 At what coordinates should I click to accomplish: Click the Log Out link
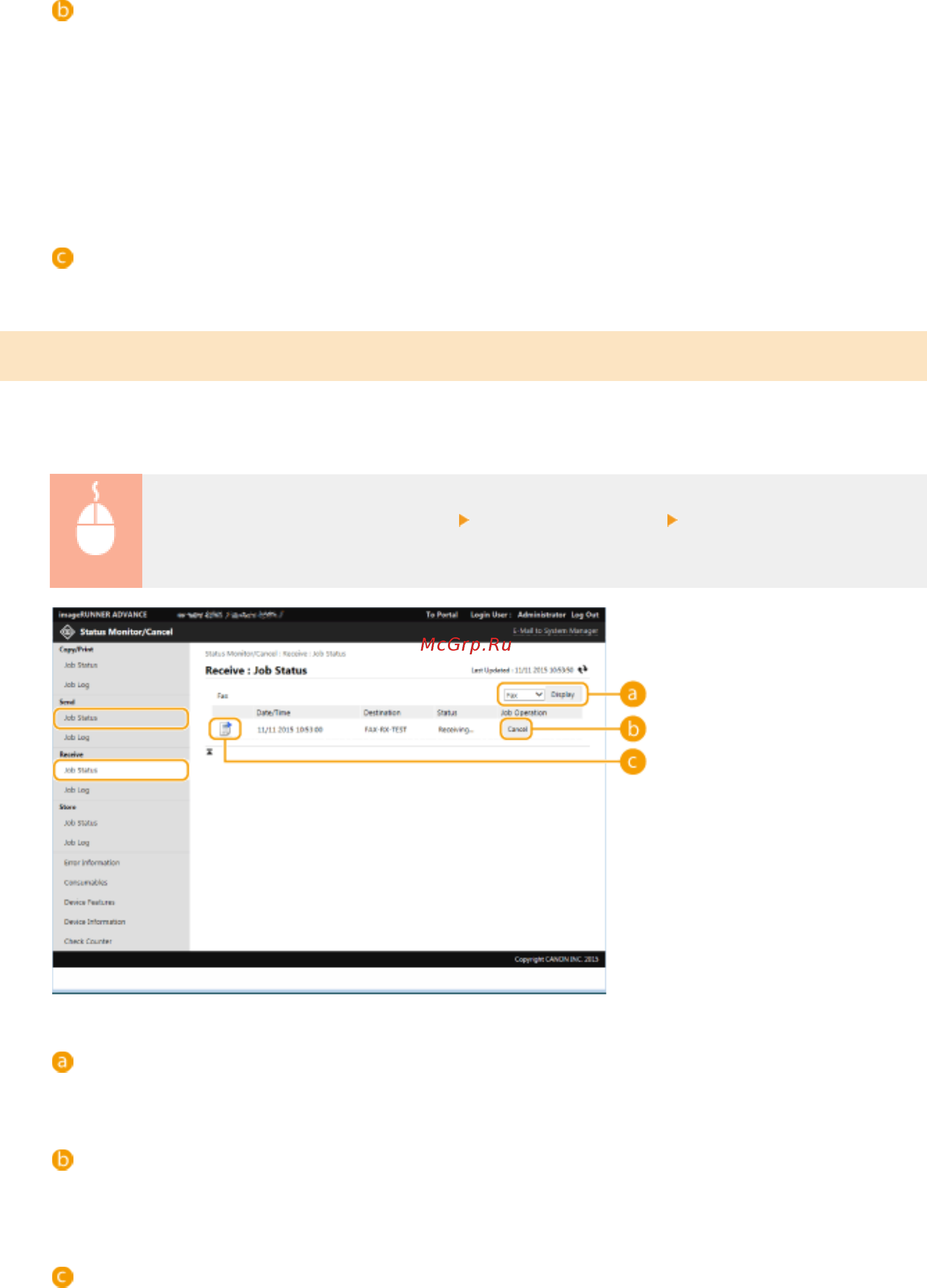(584, 615)
